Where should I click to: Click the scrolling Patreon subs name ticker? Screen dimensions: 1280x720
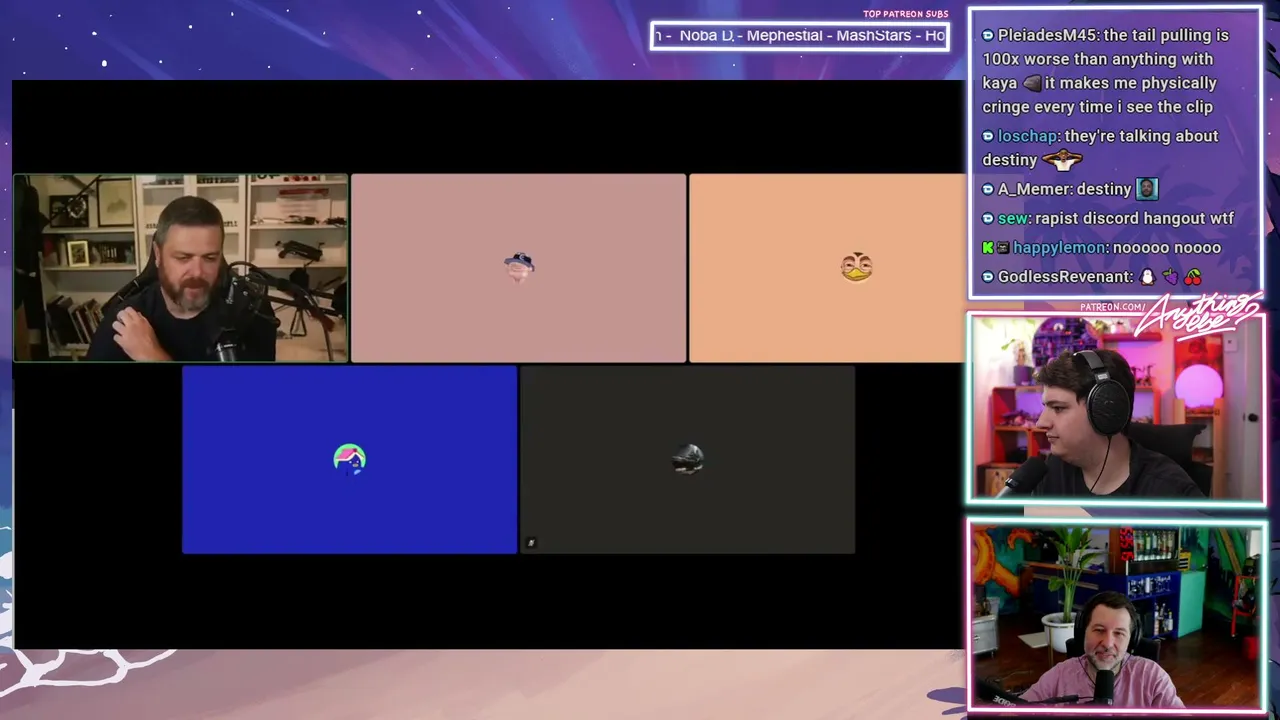tap(800, 36)
